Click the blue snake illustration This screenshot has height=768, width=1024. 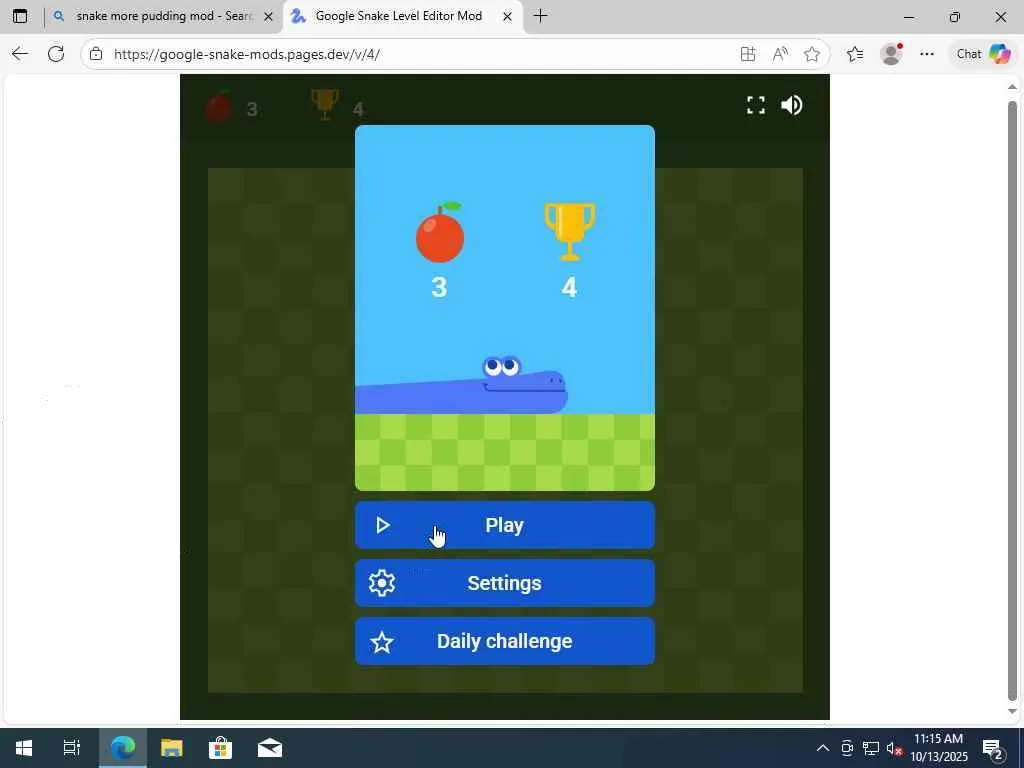coord(461,385)
